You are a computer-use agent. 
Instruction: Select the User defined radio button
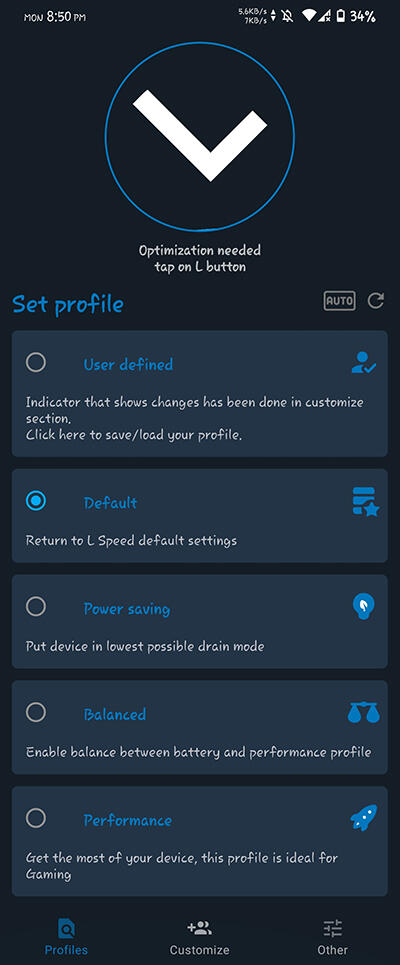36,362
